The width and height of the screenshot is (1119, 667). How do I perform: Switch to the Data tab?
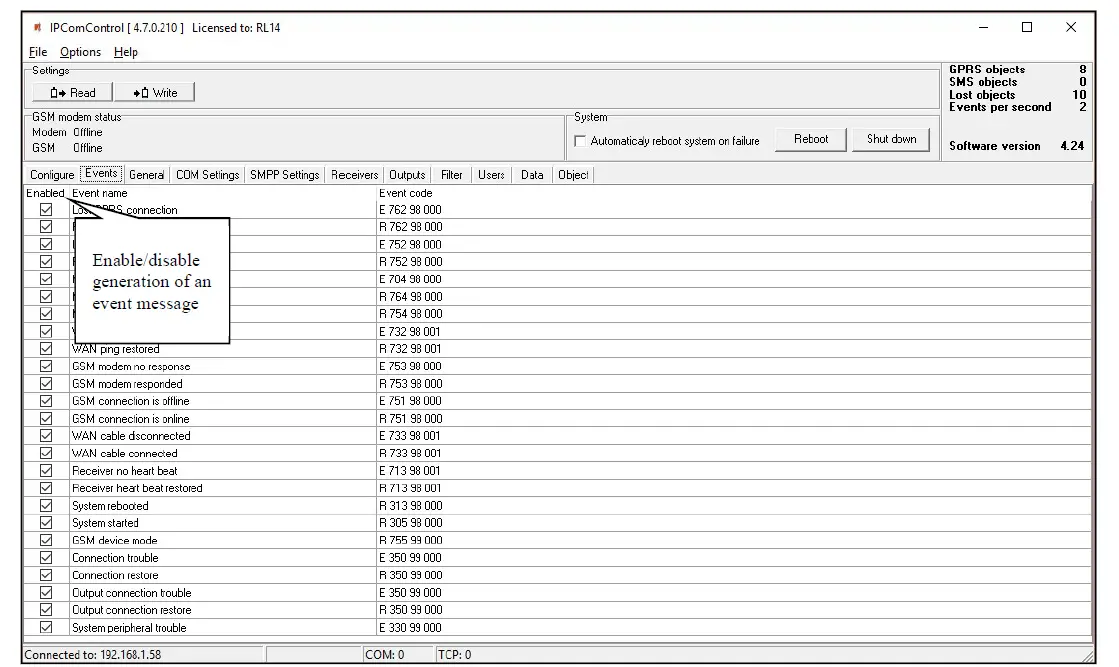[532, 175]
